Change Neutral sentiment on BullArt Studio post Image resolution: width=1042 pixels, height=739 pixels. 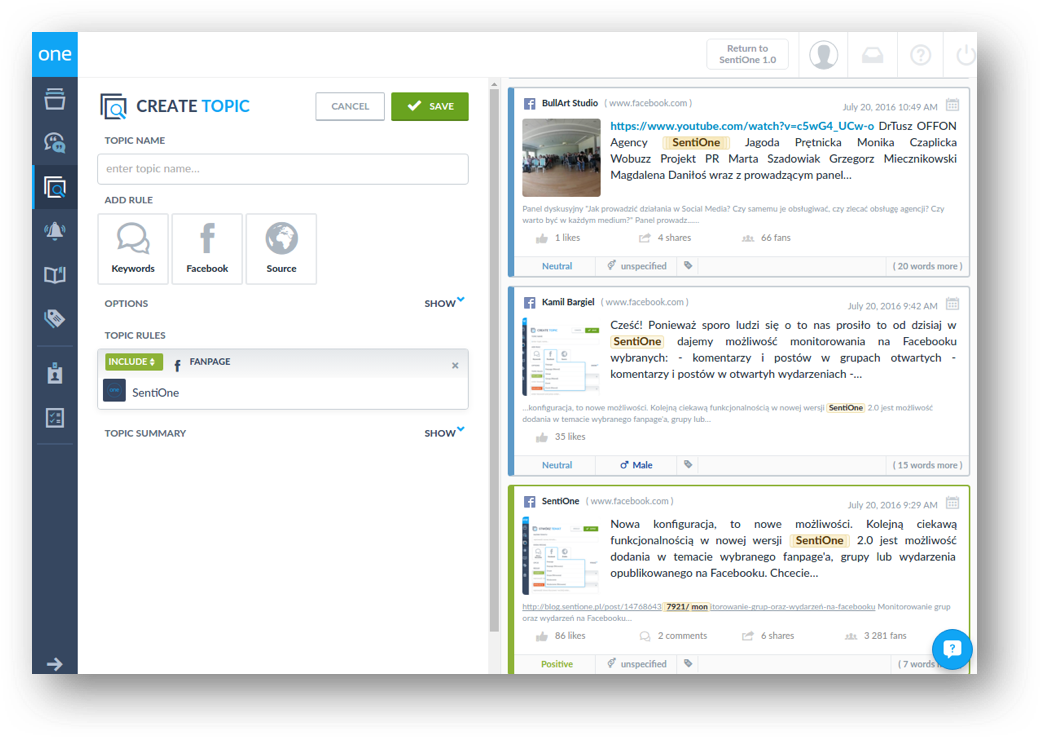click(x=556, y=266)
